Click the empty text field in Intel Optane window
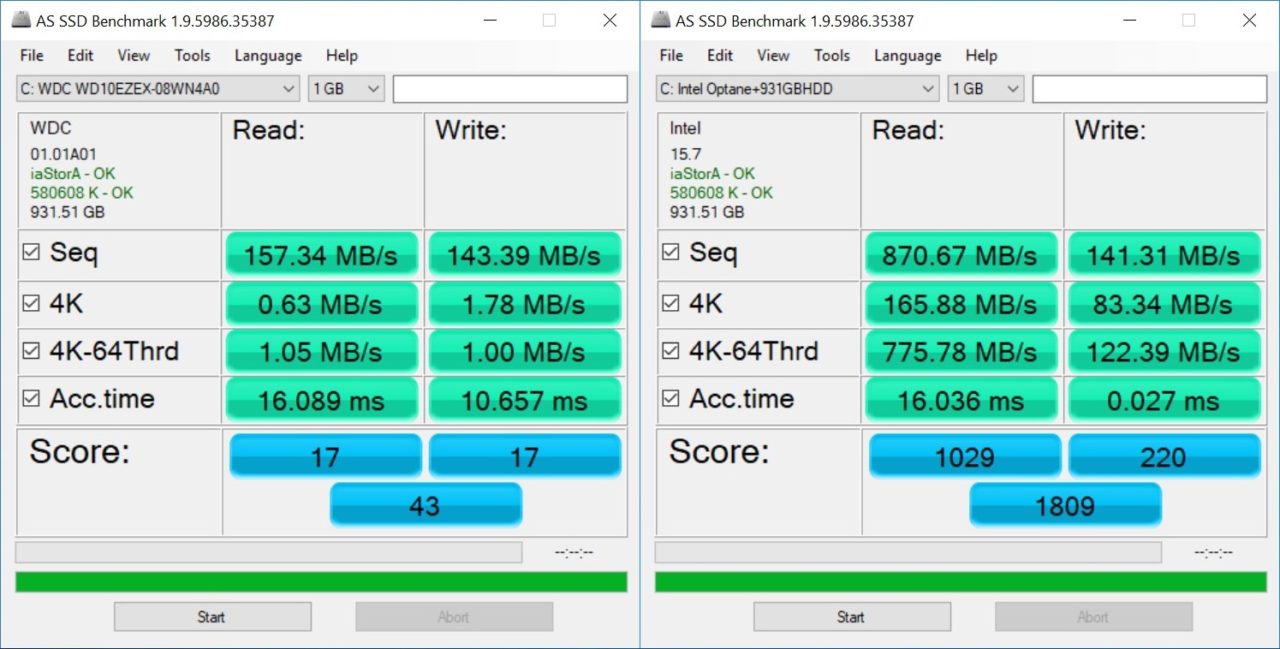The height and width of the screenshot is (649, 1280). click(1150, 89)
